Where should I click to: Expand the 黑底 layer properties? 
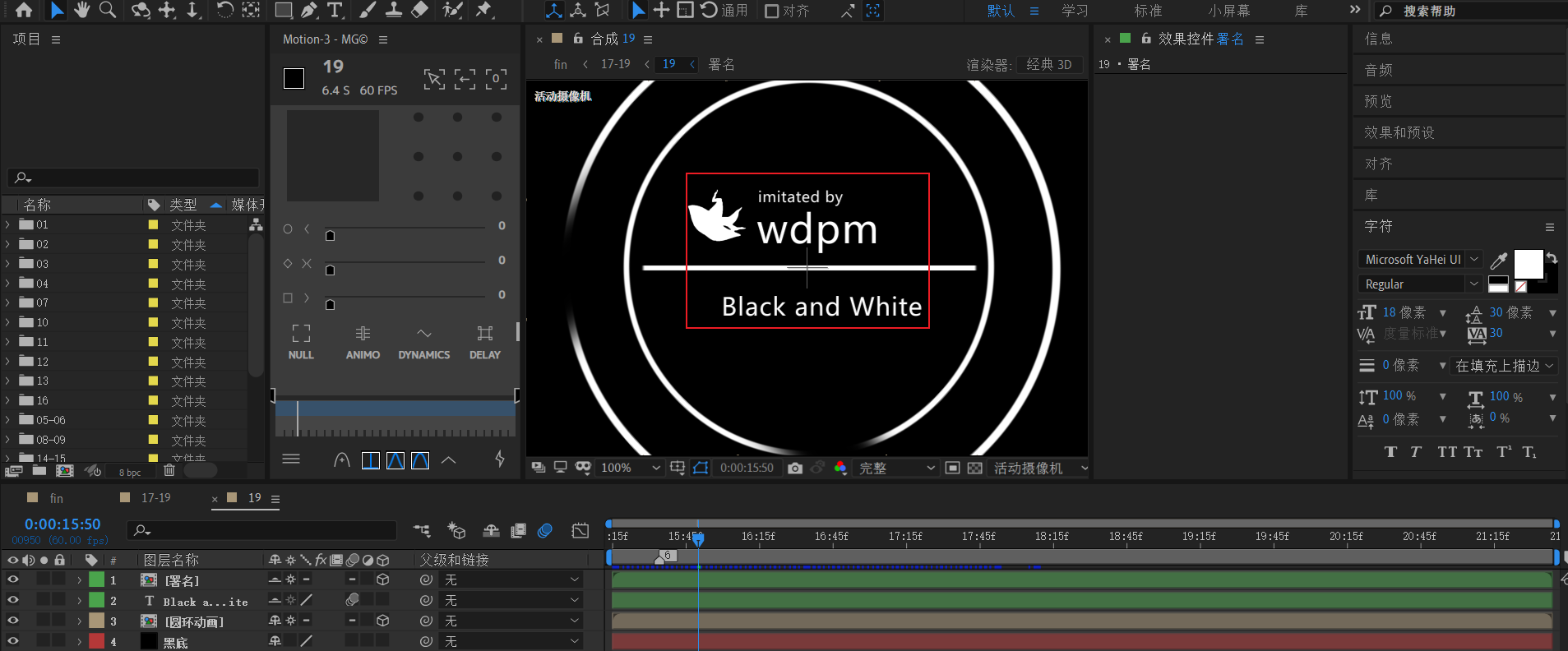80,641
